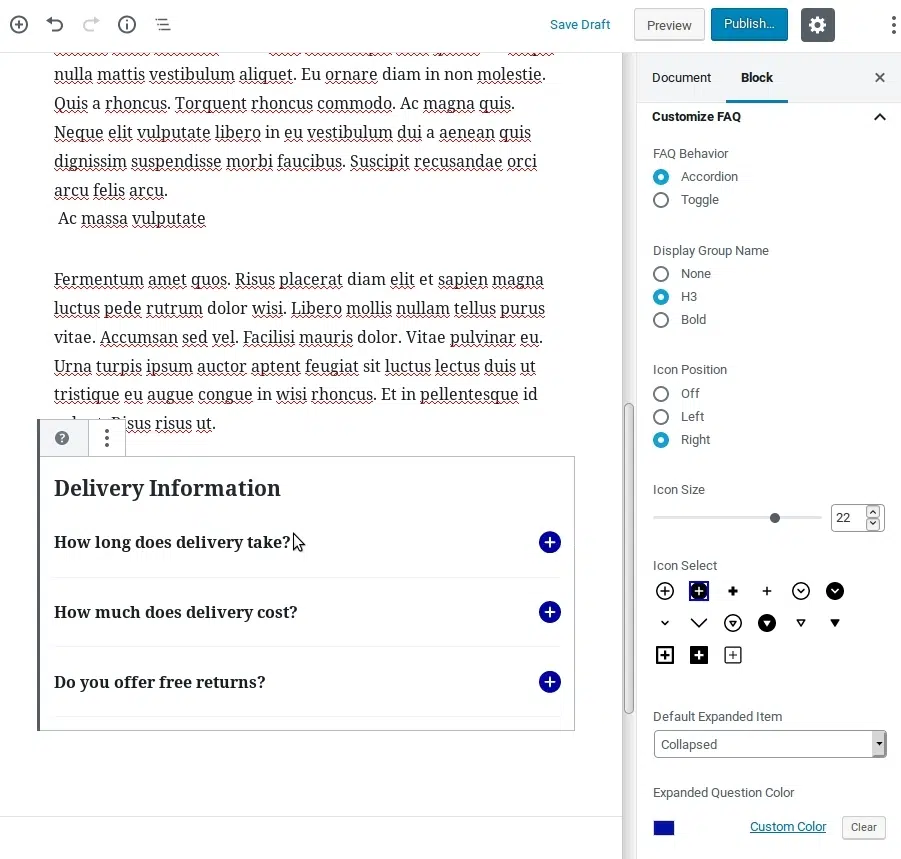The image size is (901, 859).
Task: Set Display Group Name to Bold
Action: tap(660, 320)
